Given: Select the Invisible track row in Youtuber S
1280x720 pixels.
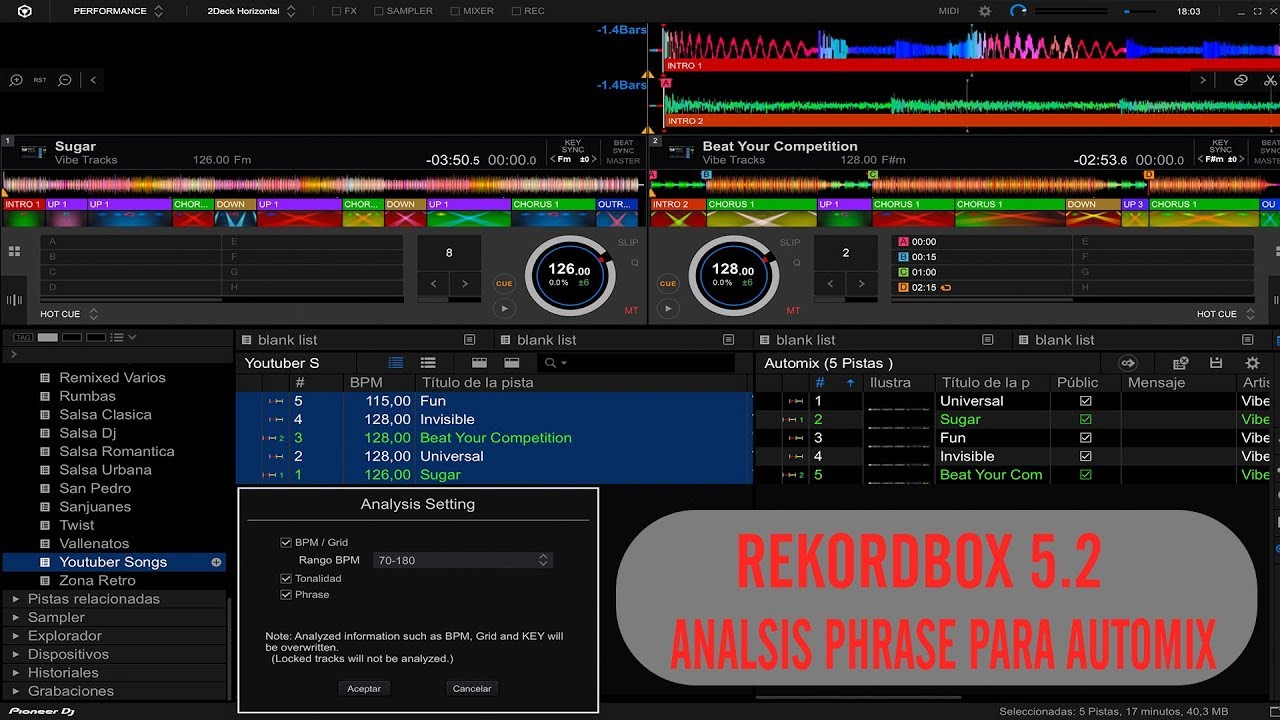Looking at the screenshot, I should coord(494,419).
